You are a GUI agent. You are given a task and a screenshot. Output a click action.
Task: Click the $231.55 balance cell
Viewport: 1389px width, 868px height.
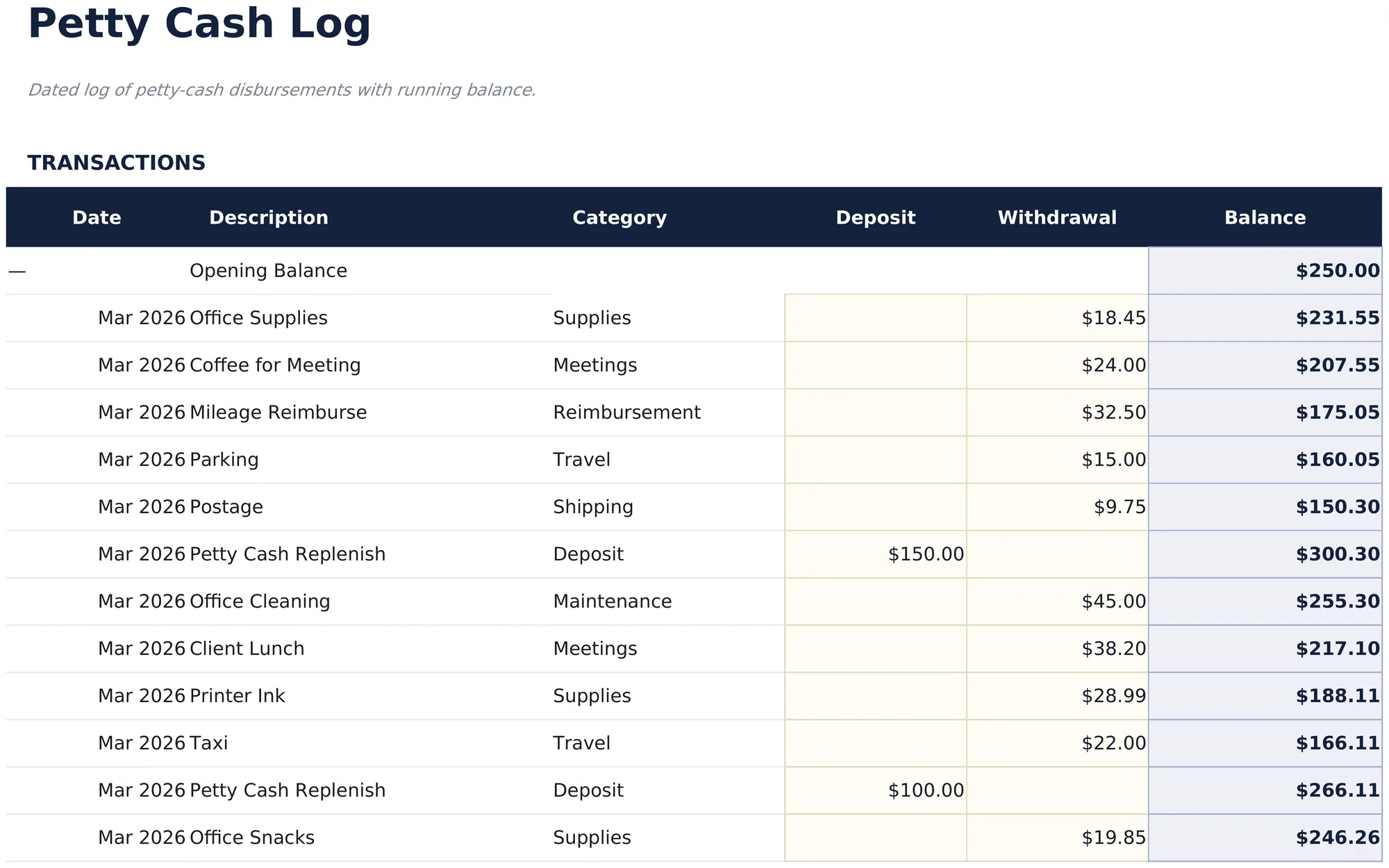click(x=1265, y=318)
